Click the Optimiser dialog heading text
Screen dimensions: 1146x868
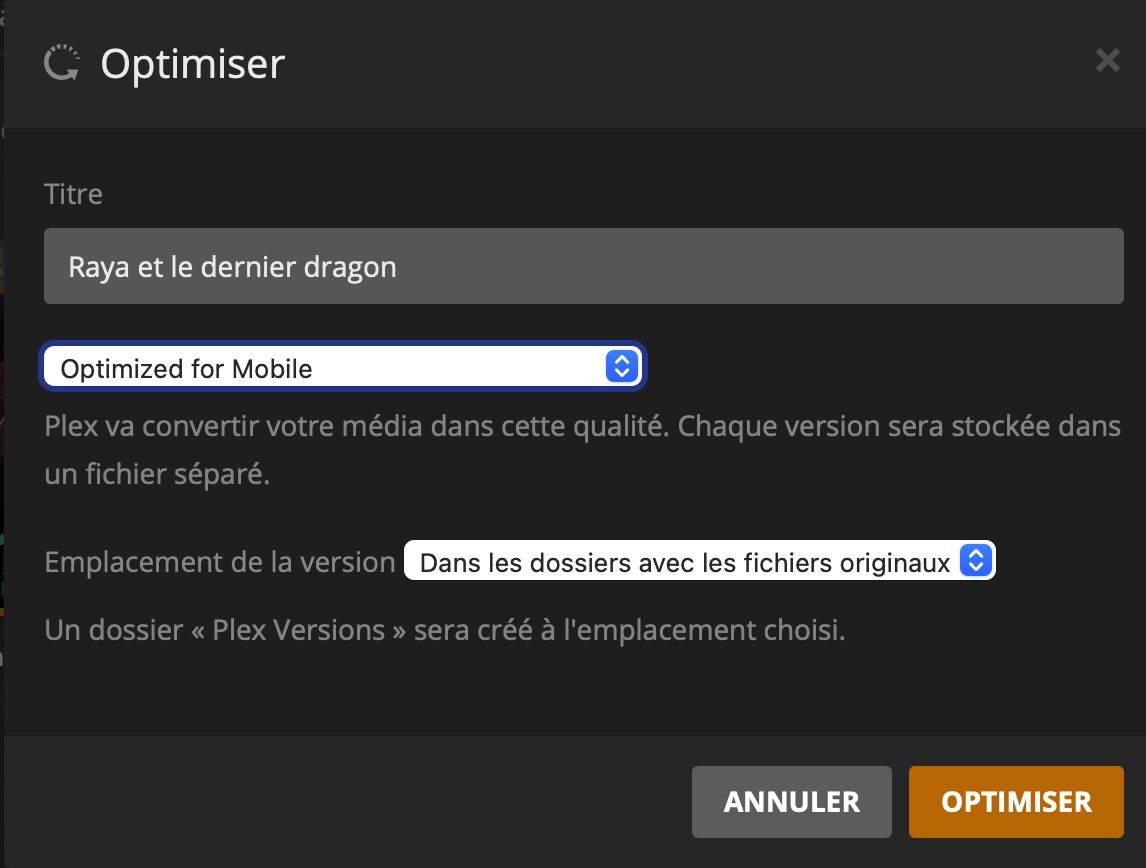tap(193, 64)
